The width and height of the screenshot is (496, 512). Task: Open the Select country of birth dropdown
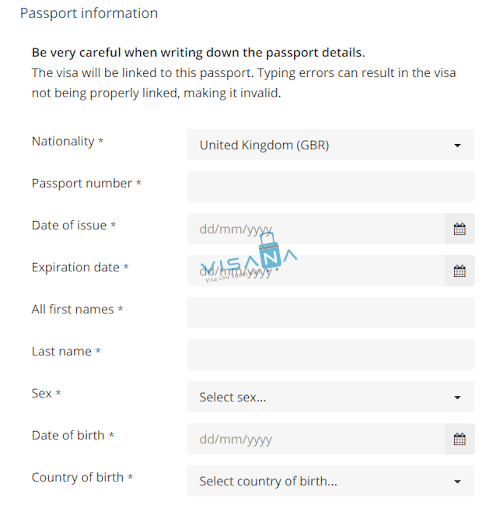[x=330, y=481]
